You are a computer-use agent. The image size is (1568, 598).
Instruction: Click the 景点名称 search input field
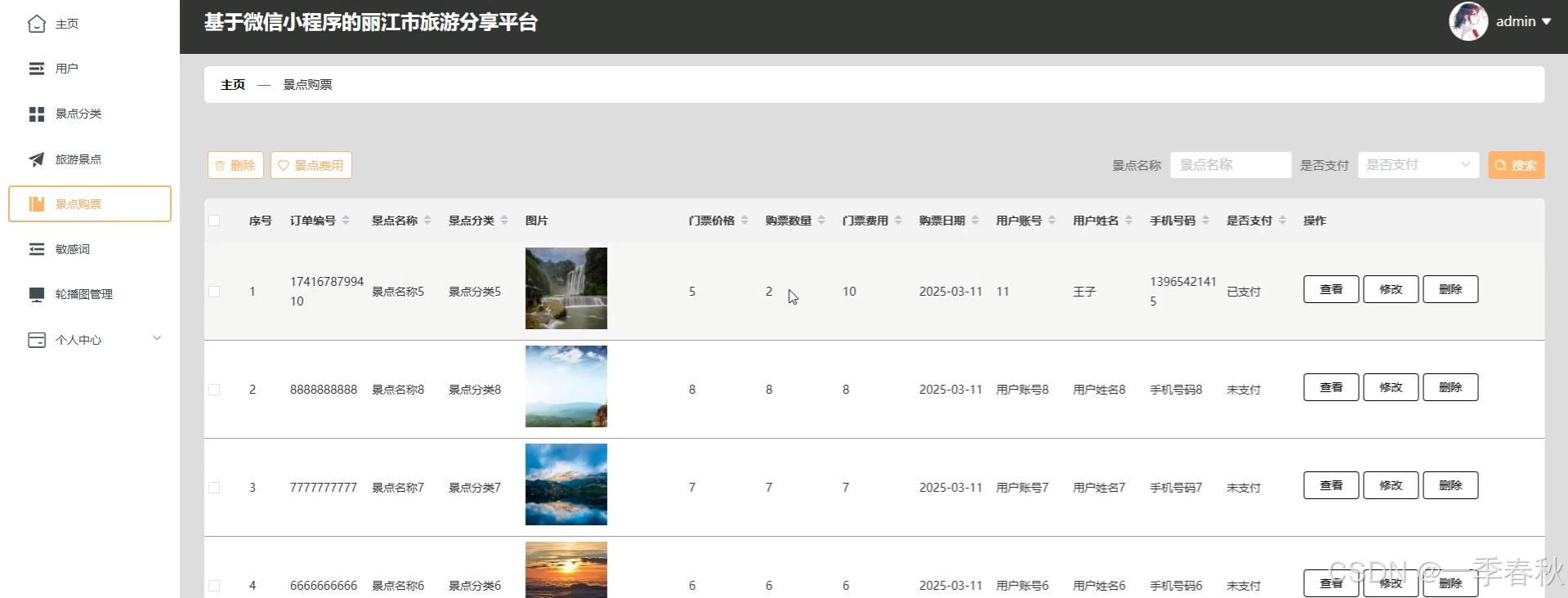(1230, 165)
